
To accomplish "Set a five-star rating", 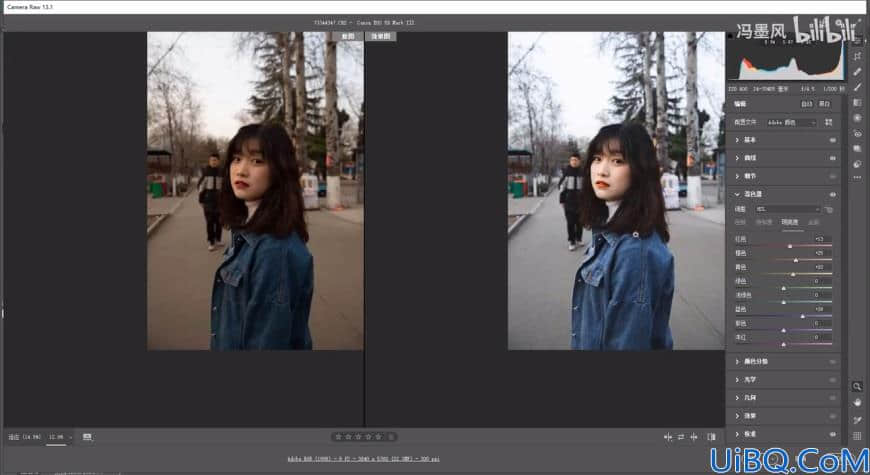I will [378, 437].
